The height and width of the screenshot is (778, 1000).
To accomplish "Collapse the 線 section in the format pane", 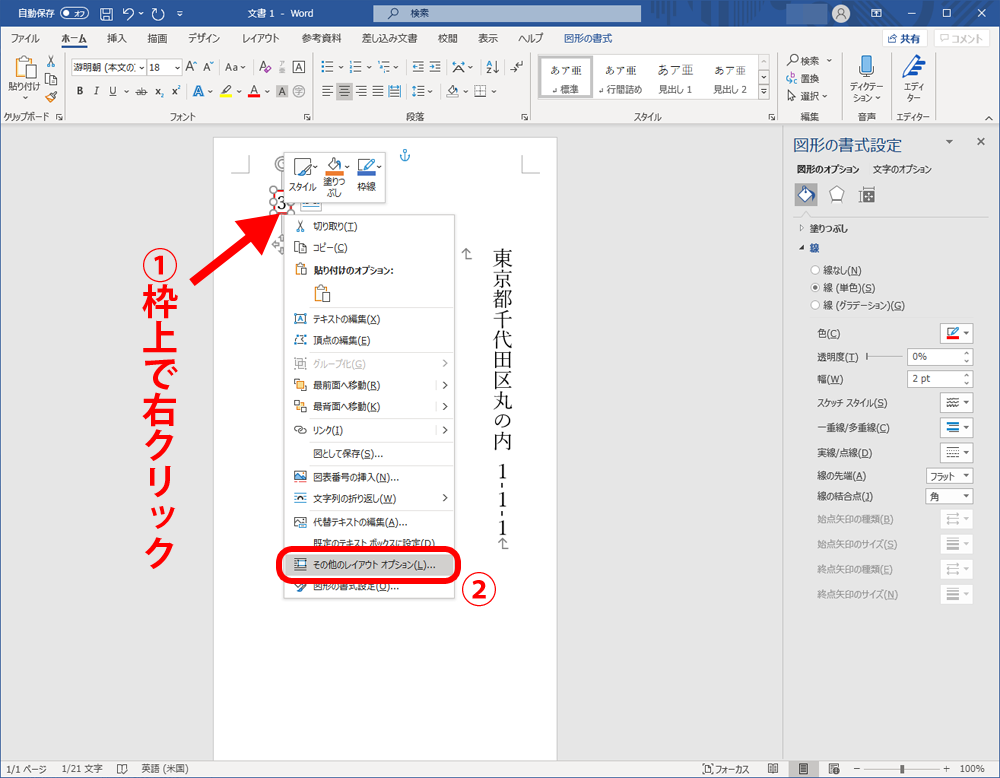I will (800, 246).
